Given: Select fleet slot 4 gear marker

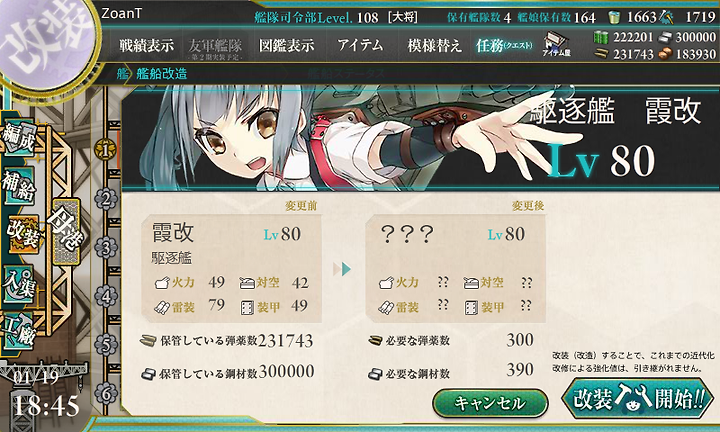Looking at the screenshot, I should pyautogui.click(x=106, y=296).
